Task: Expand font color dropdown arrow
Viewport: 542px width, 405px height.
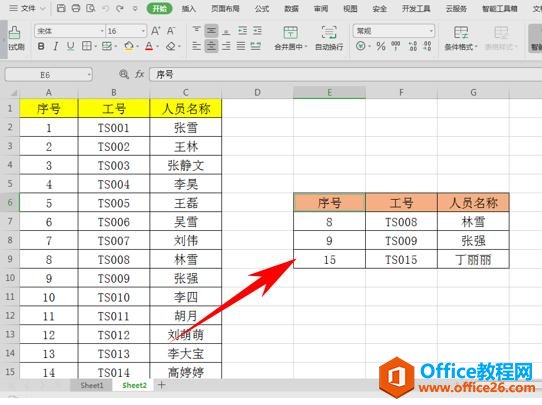Action: (157, 46)
